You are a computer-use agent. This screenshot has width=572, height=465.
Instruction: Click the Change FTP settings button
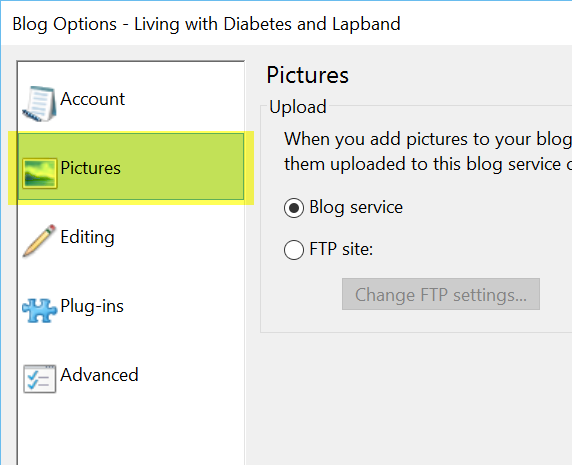tap(441, 294)
